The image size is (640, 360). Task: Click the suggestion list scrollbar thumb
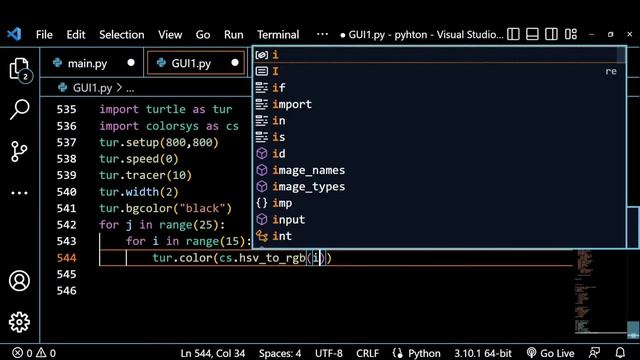621,55
